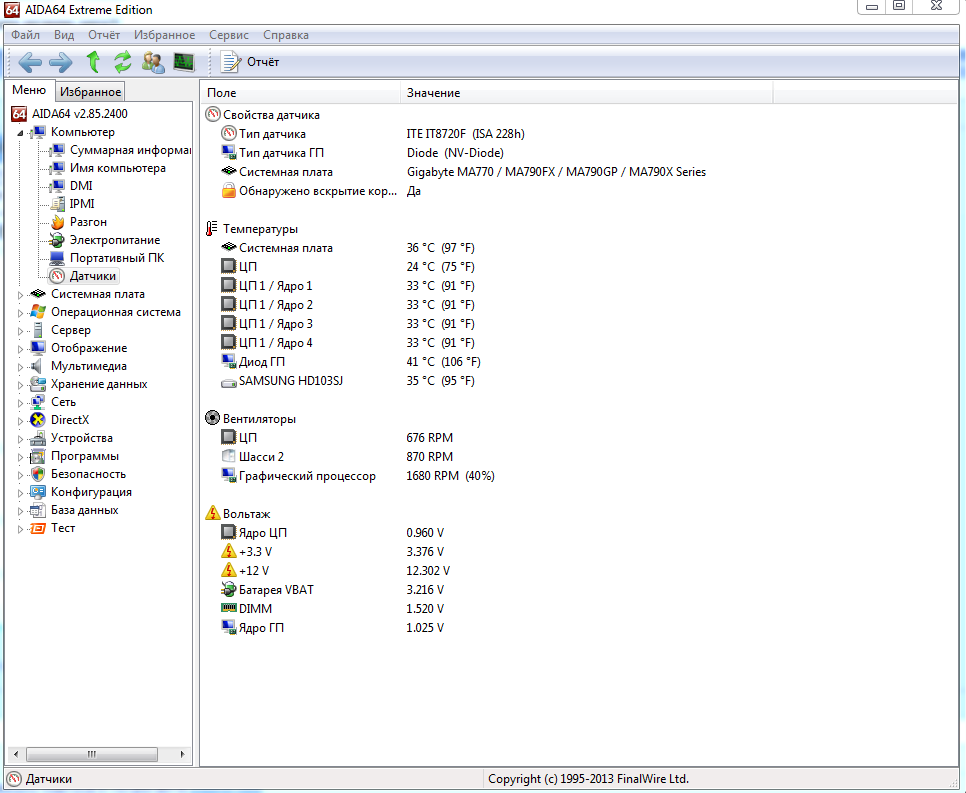Sort by the Значение column header
Screen dimensions: 966x793
tap(586, 93)
